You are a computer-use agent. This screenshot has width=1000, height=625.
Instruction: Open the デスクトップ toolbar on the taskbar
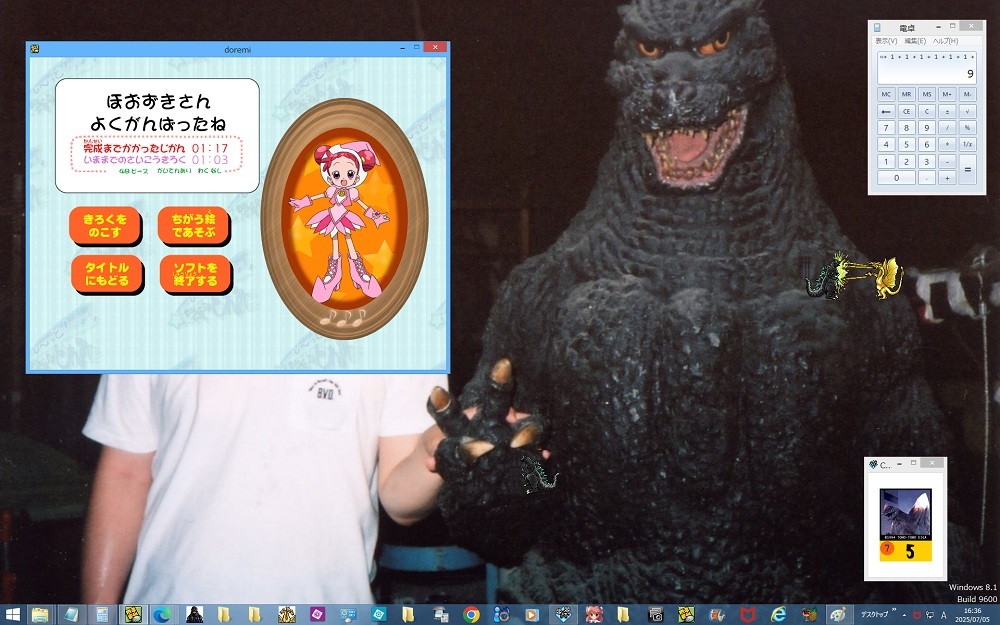[874, 614]
